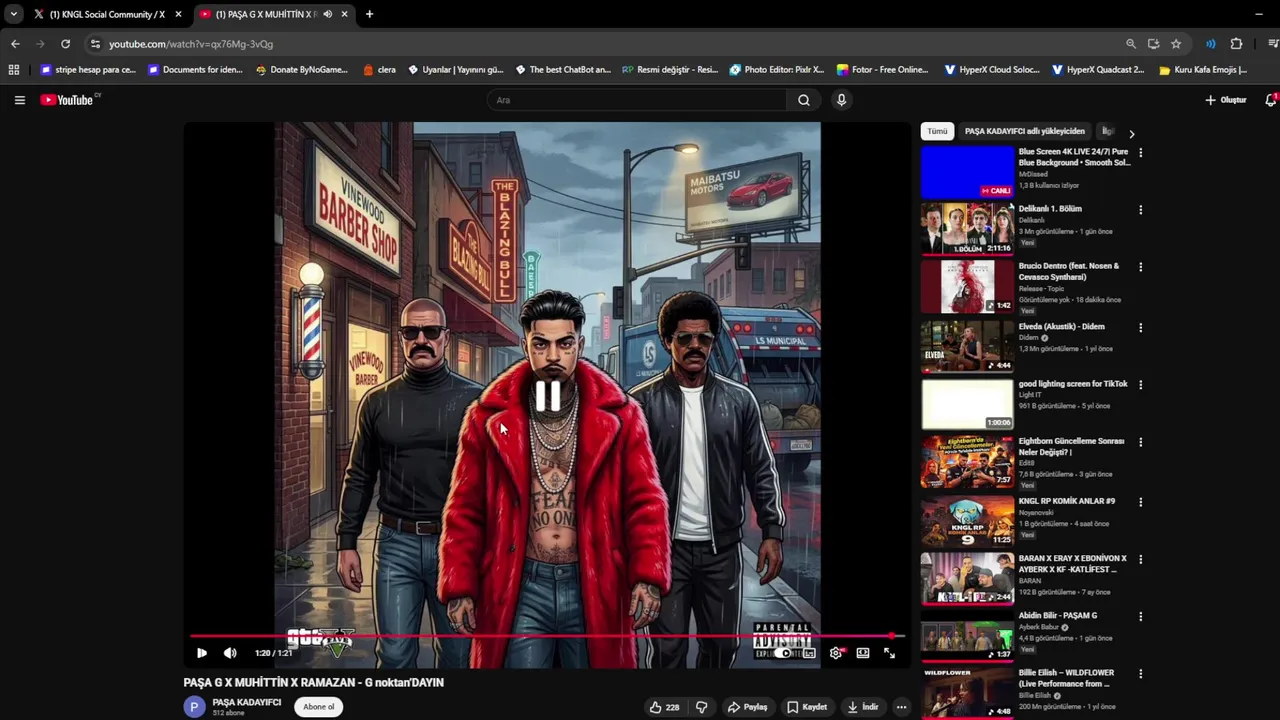Image resolution: width=1280 pixels, height=720 pixels.
Task: Open options for good lighting screen video
Action: click(x=1140, y=385)
